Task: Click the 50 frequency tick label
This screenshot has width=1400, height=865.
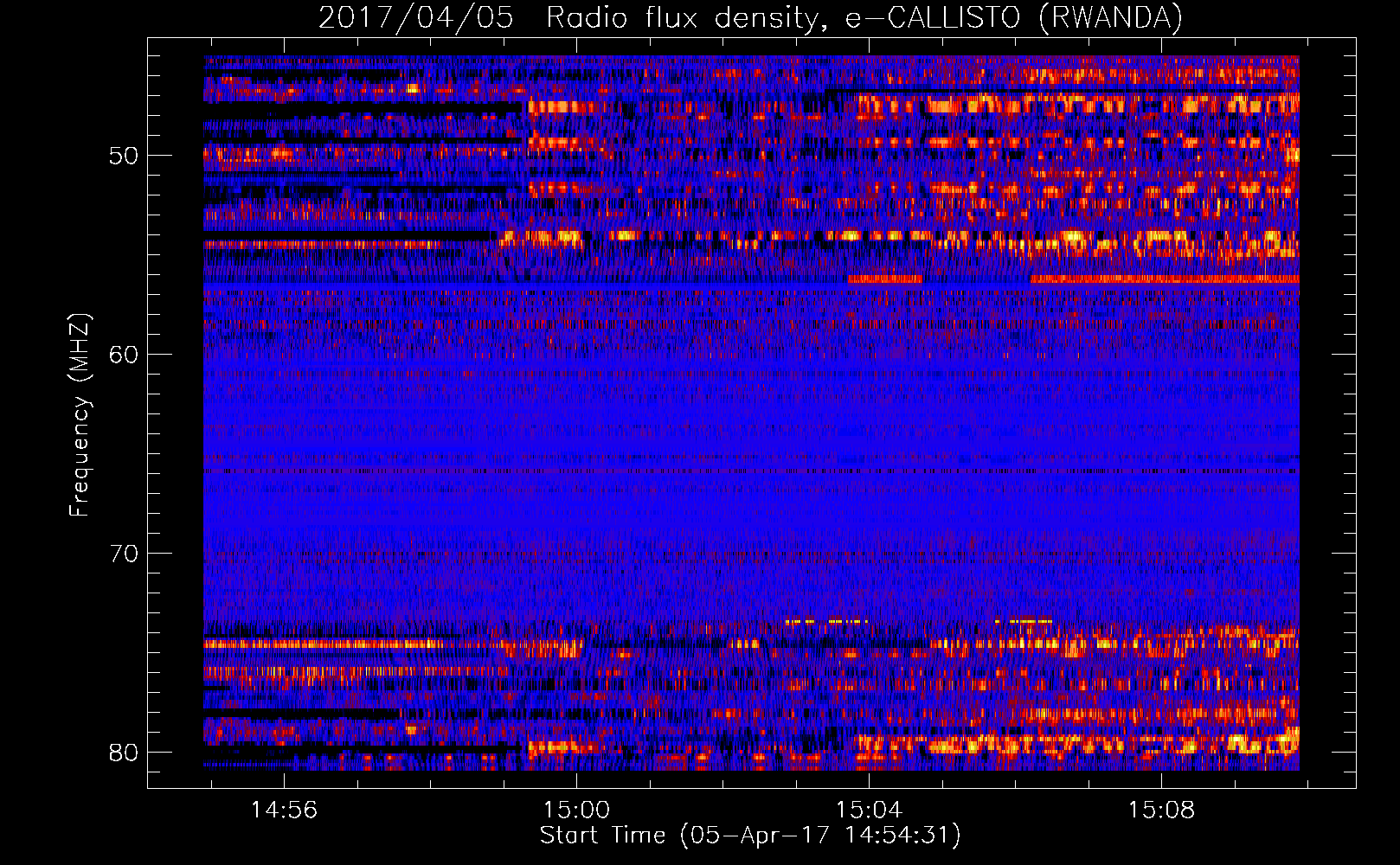Action: click(124, 156)
